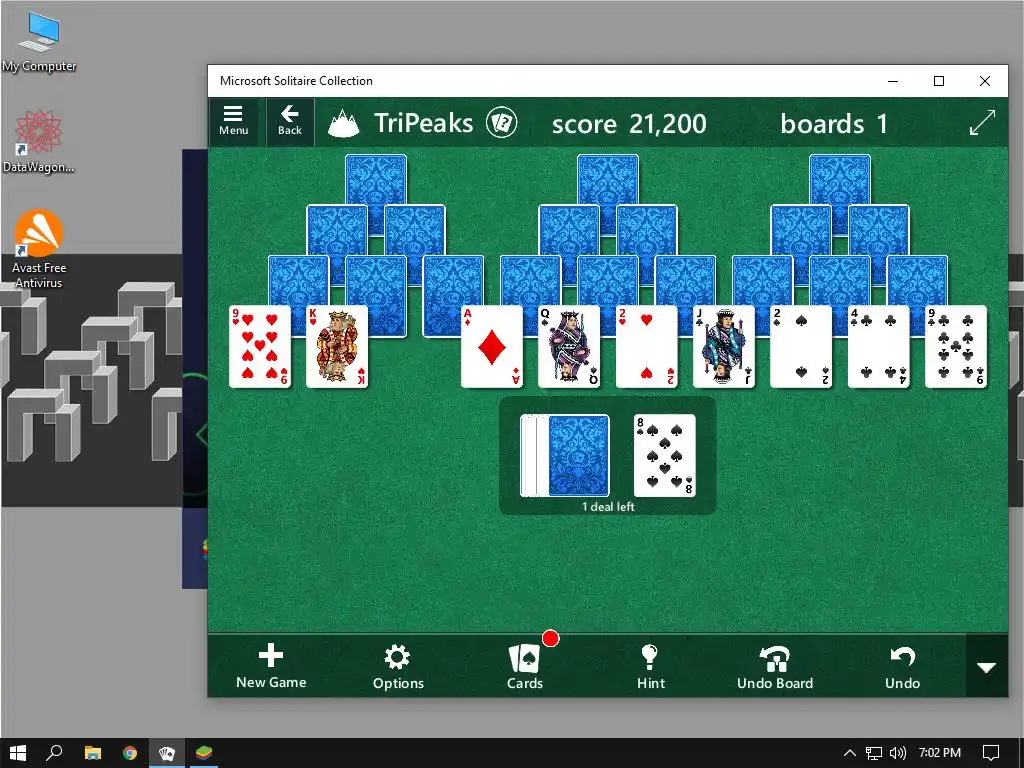This screenshot has width=1024, height=768.
Task: Select the 2 of spades card
Action: coord(801,347)
